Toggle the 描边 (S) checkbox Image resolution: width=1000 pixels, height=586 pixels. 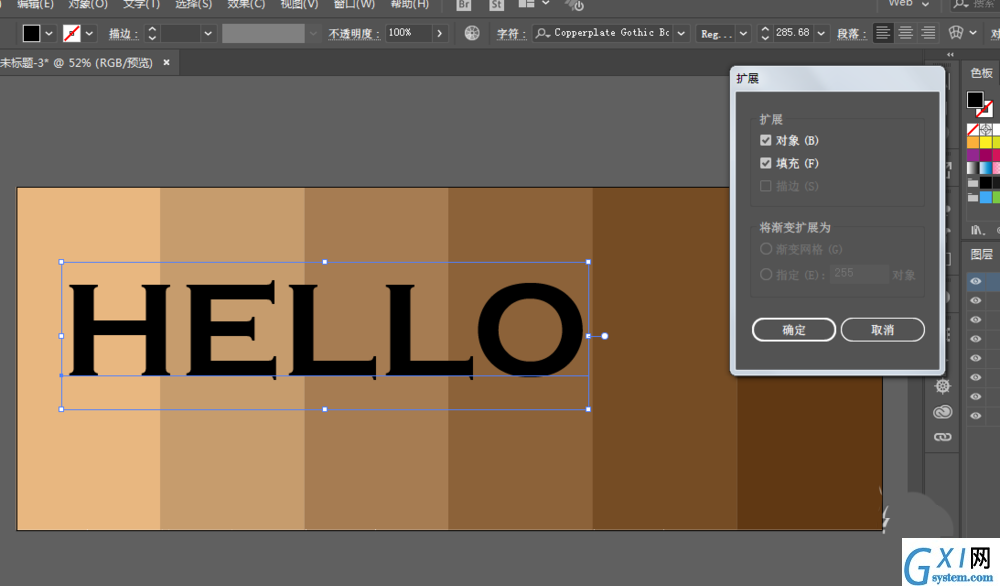(765, 186)
